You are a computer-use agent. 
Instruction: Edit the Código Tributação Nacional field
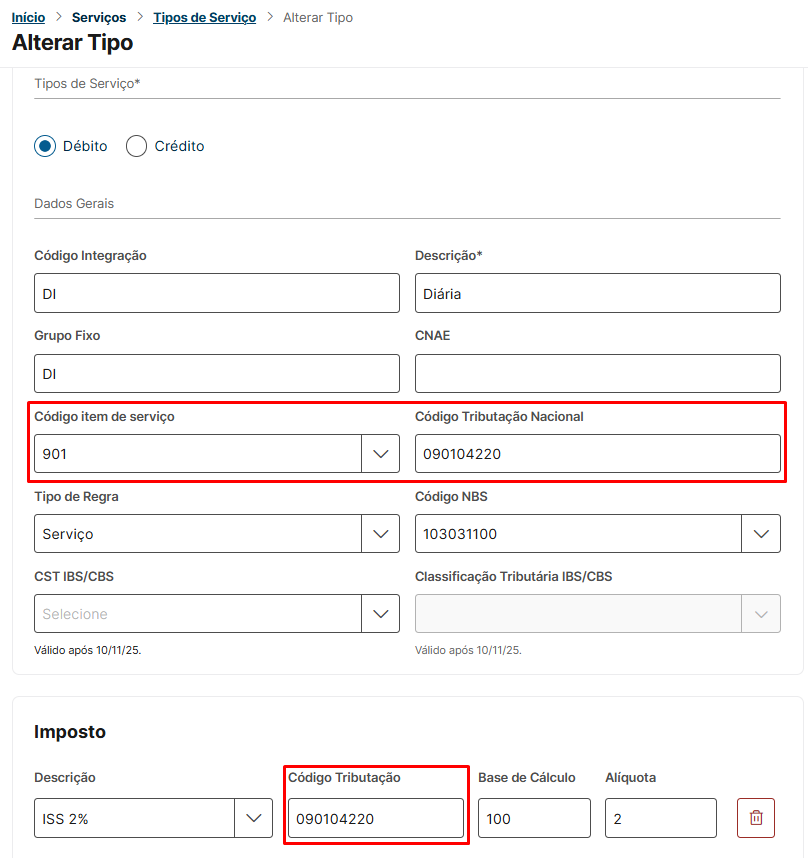[597, 454]
